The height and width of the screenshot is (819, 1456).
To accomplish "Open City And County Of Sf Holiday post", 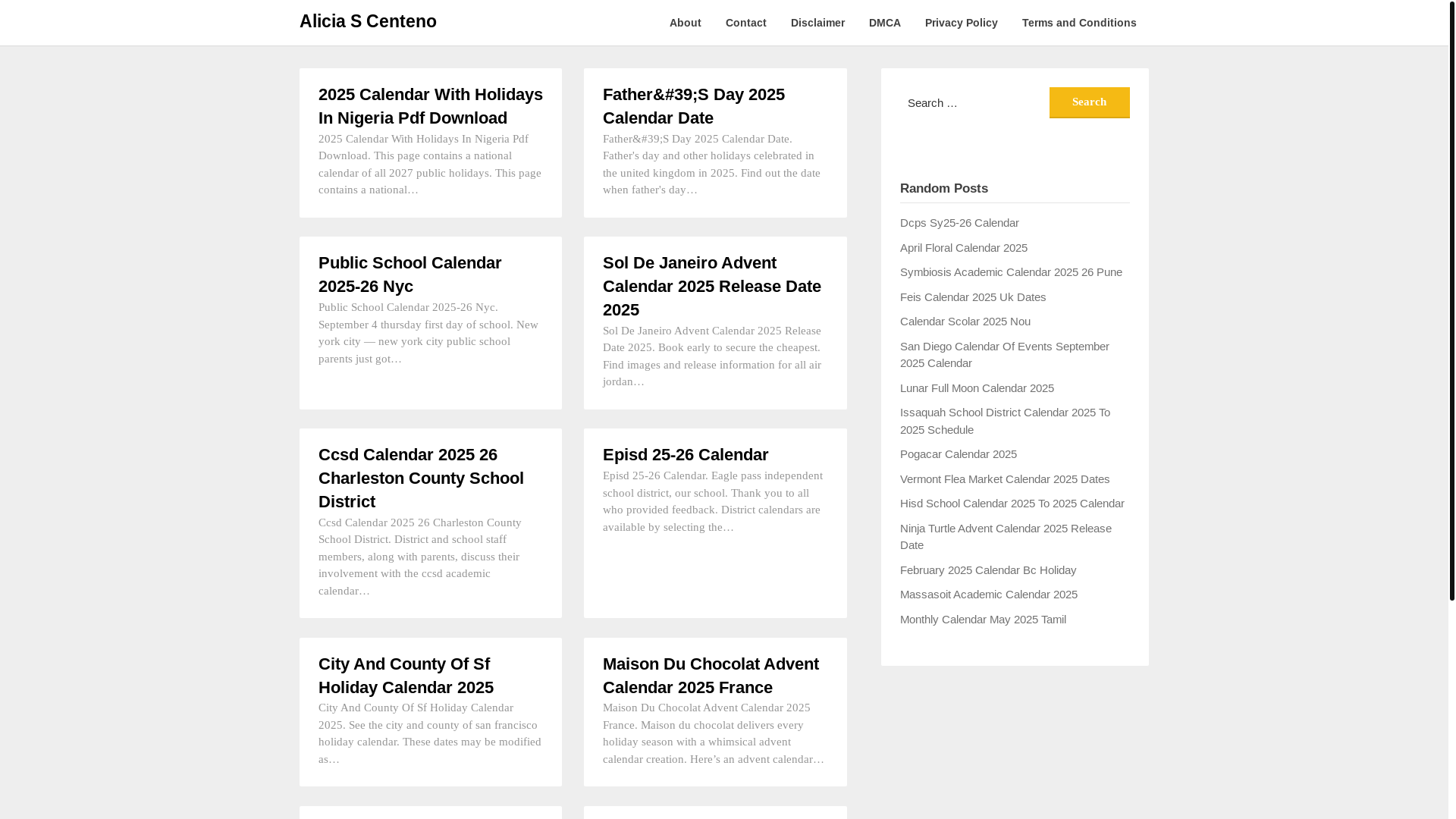I will click(x=406, y=676).
